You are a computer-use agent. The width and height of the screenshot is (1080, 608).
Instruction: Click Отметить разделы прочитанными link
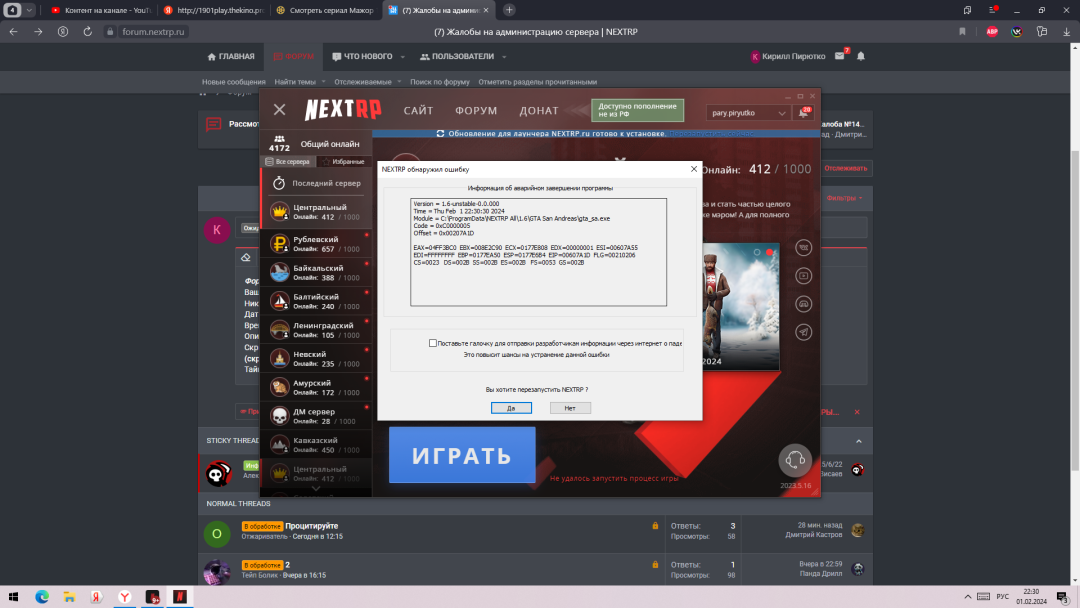(537, 82)
